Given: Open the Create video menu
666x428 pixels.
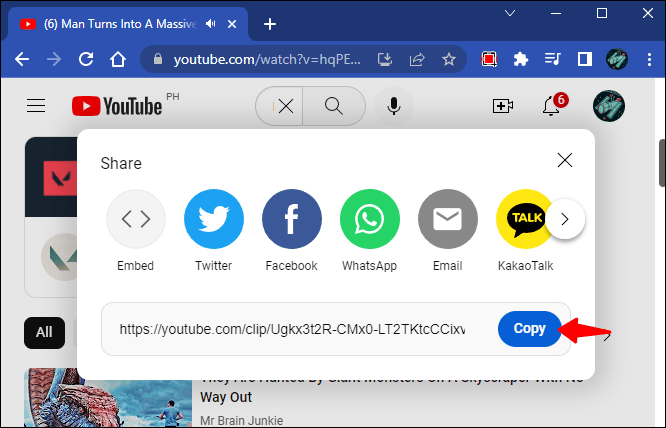Looking at the screenshot, I should (x=502, y=106).
